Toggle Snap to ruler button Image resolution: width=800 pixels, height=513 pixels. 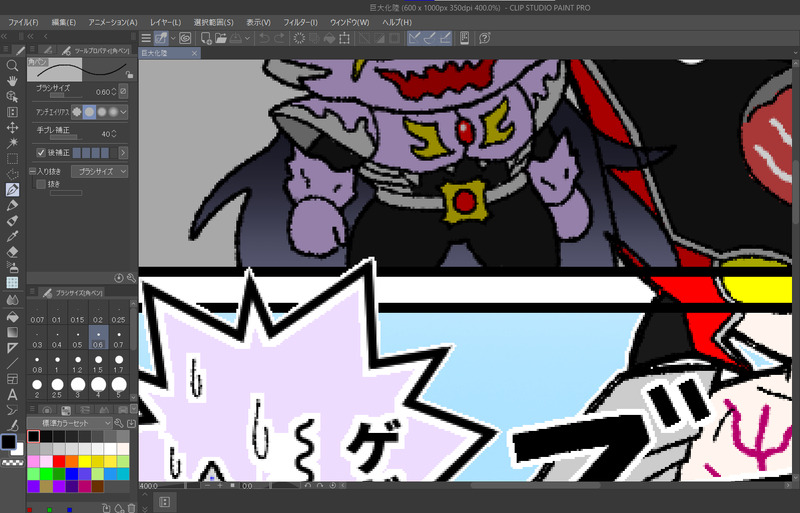414,38
